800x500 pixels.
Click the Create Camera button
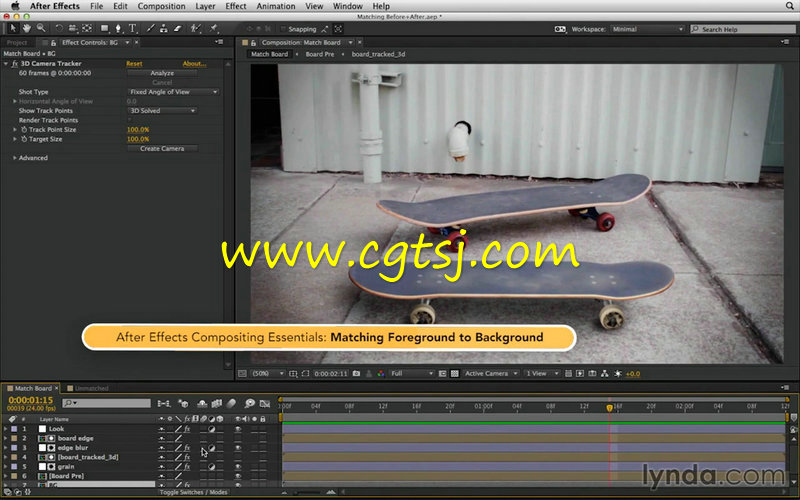[162, 148]
